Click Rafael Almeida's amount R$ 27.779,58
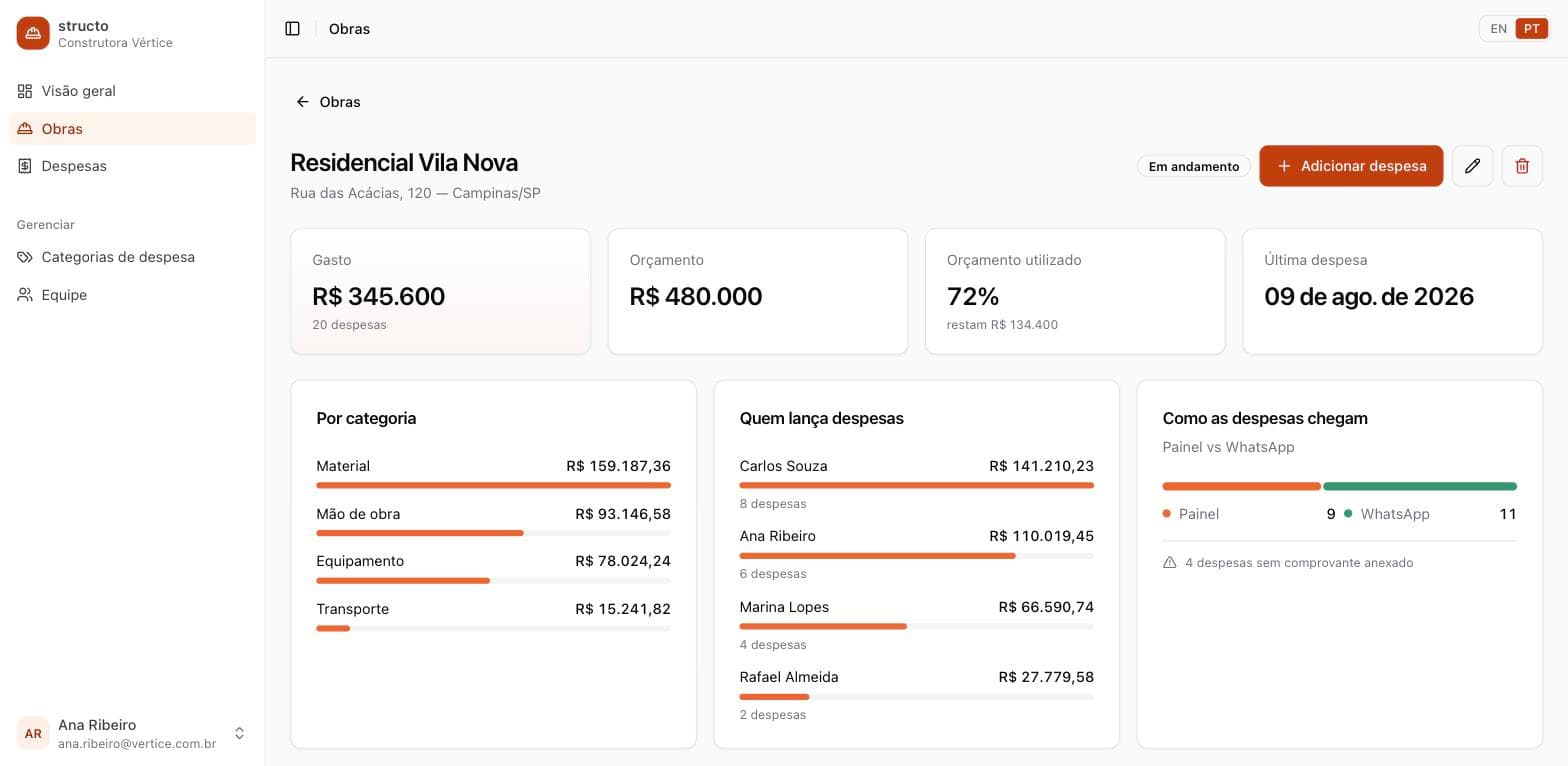The image size is (1568, 766). click(x=1046, y=677)
